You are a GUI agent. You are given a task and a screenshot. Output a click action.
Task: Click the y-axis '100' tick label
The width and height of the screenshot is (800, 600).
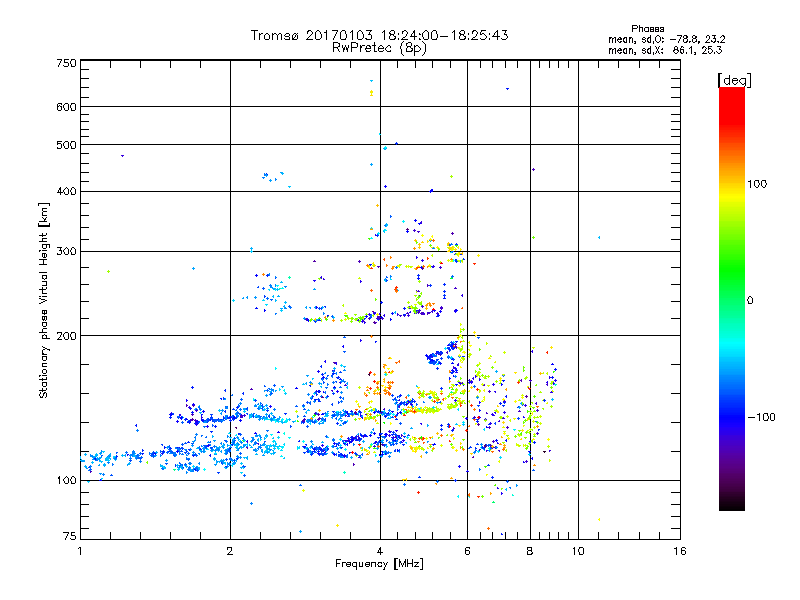(x=66, y=481)
